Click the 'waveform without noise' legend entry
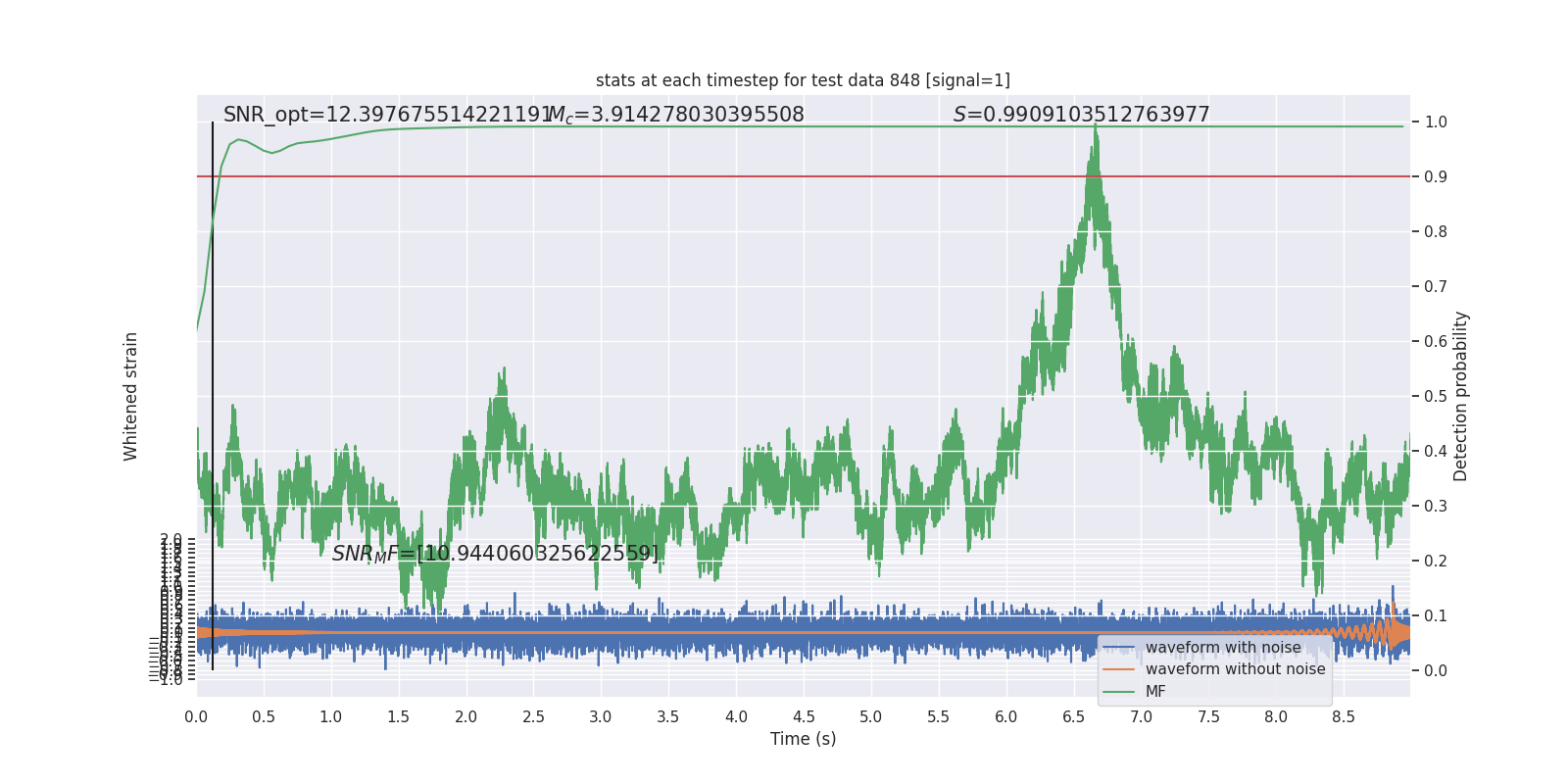 pos(1235,669)
